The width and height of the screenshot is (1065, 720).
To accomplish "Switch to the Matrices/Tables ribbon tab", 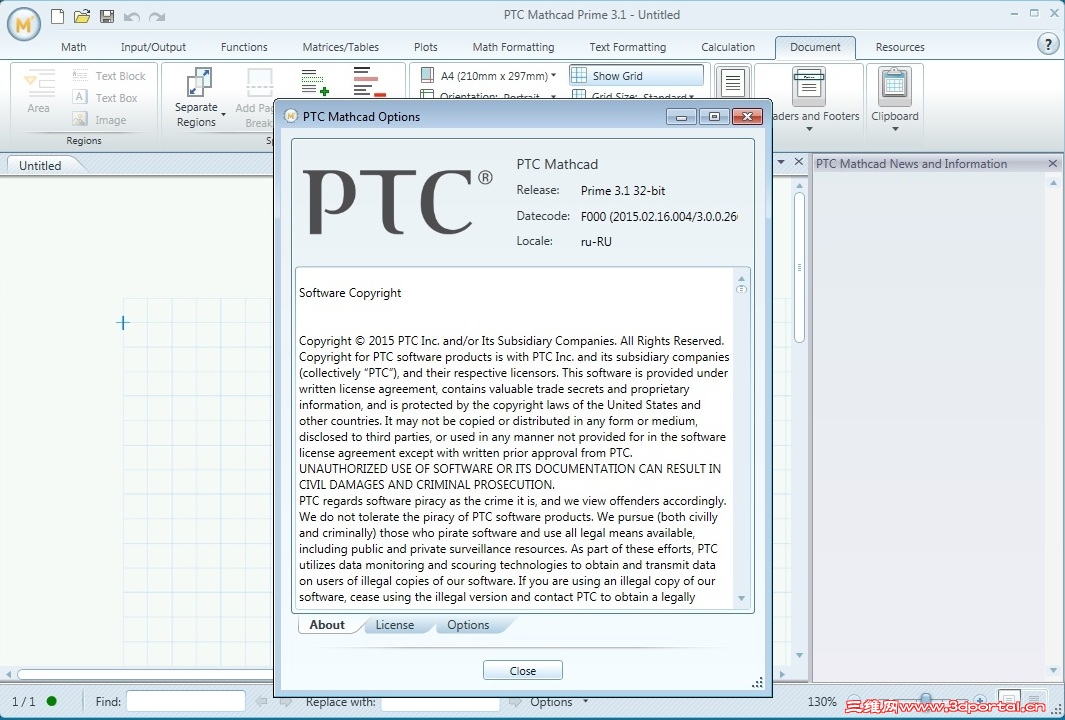I will pos(340,47).
